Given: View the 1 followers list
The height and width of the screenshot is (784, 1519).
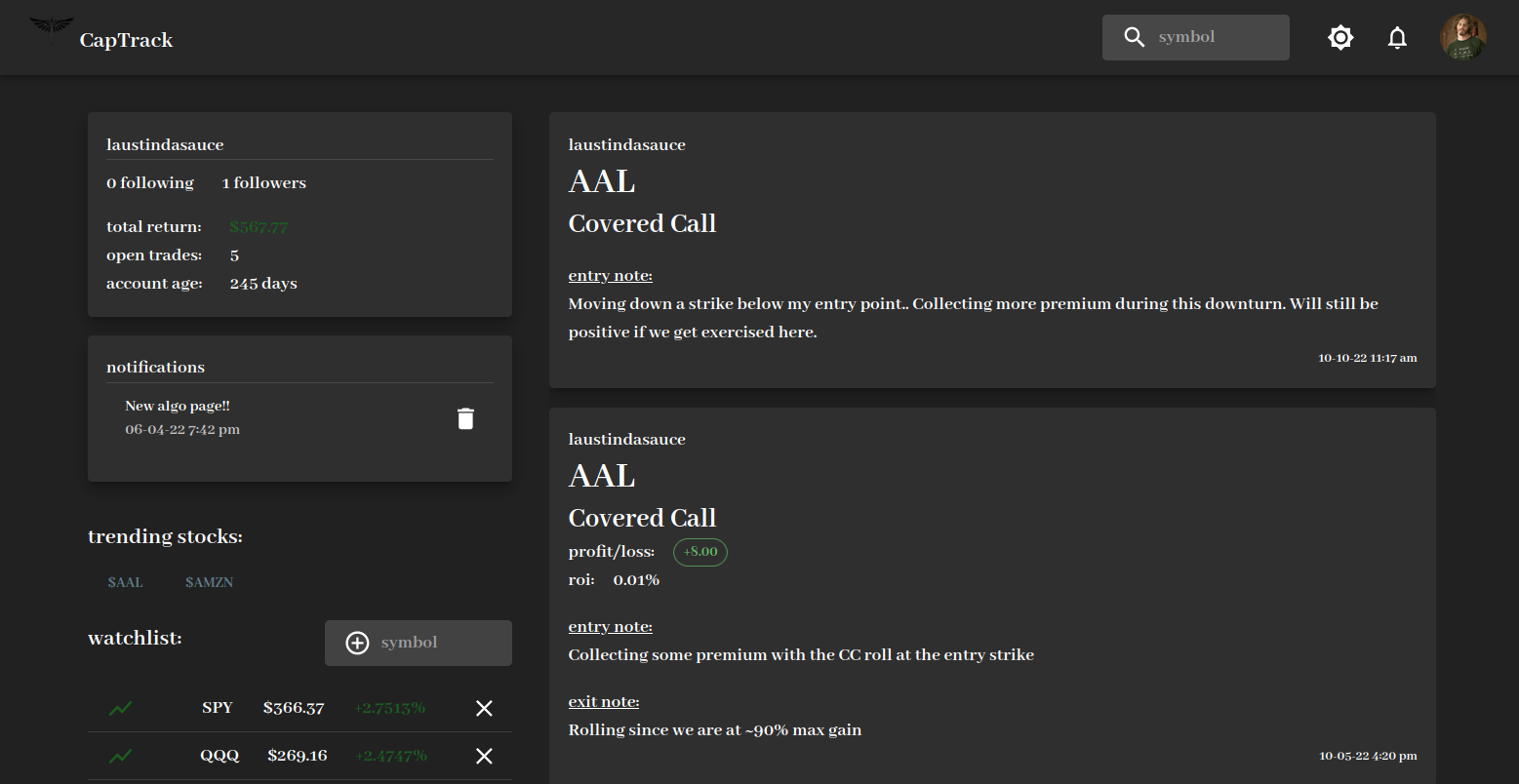Looking at the screenshot, I should tap(263, 183).
